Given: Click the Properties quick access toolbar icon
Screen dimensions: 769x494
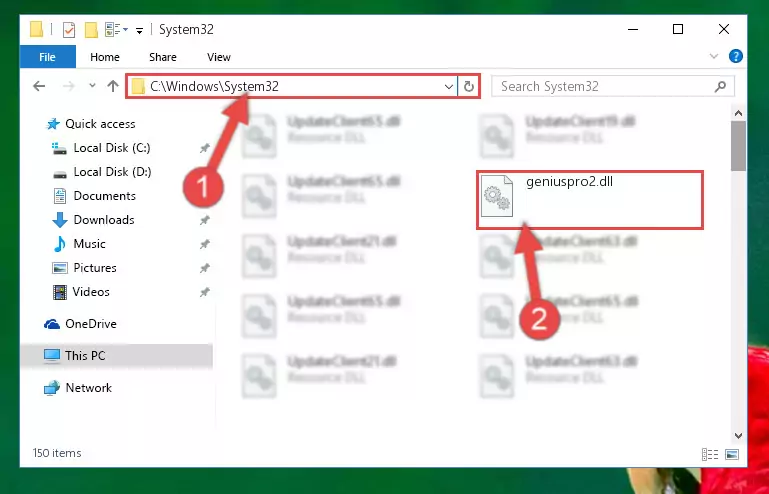Looking at the screenshot, I should click(x=69, y=30).
